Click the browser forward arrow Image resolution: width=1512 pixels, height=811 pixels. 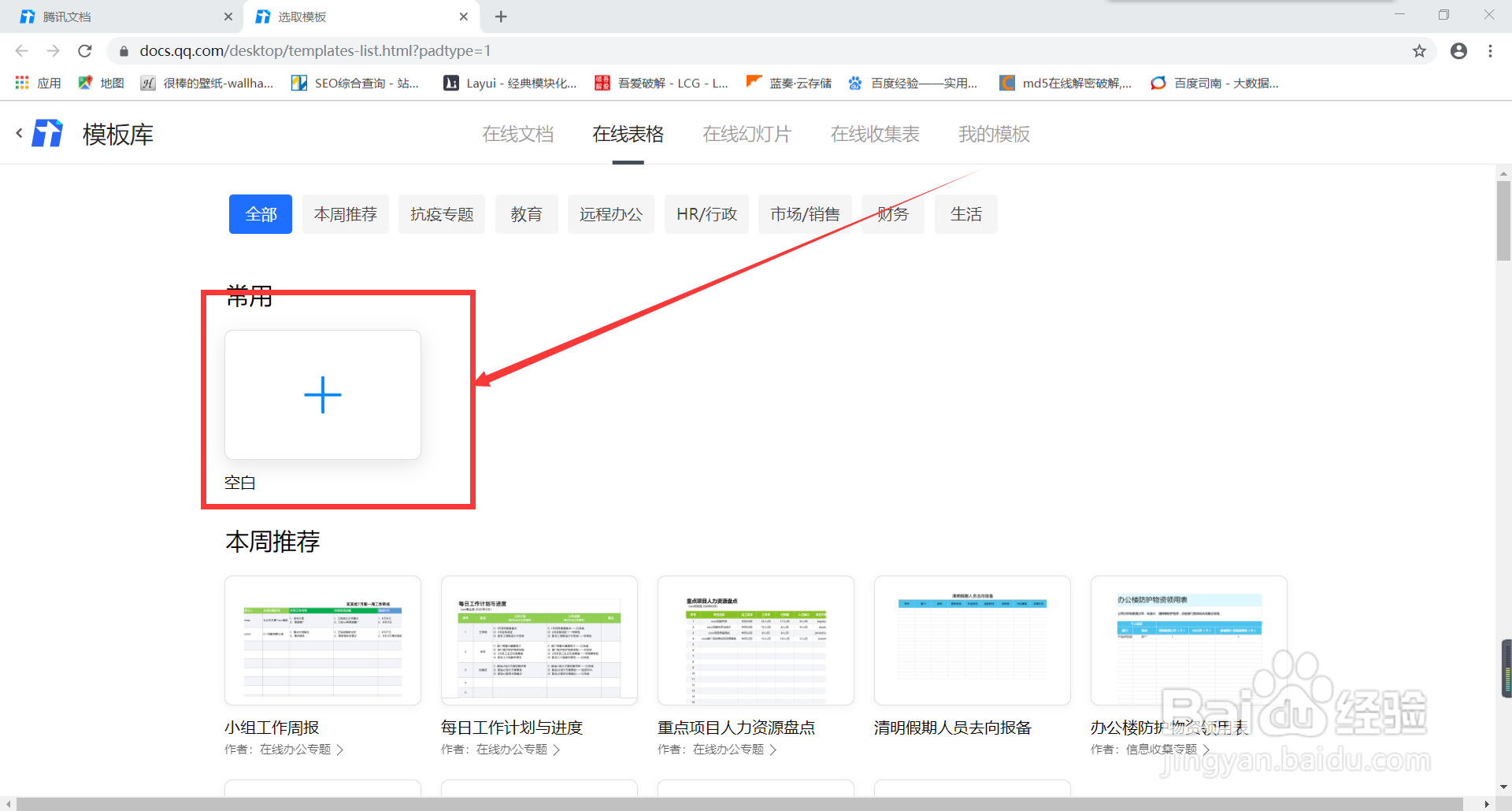pyautogui.click(x=53, y=51)
